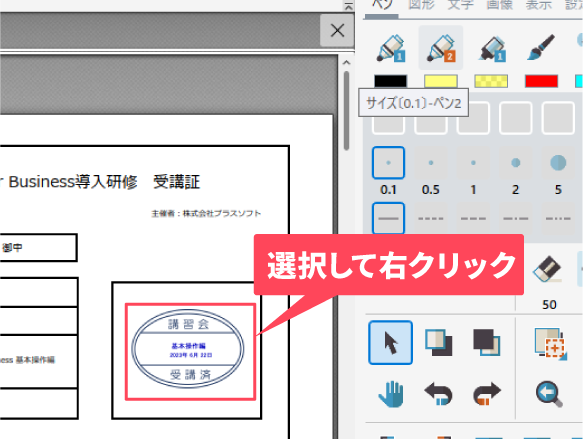Select the Pen 1 marker tool
The height and width of the screenshot is (439, 583).
tap(391, 48)
